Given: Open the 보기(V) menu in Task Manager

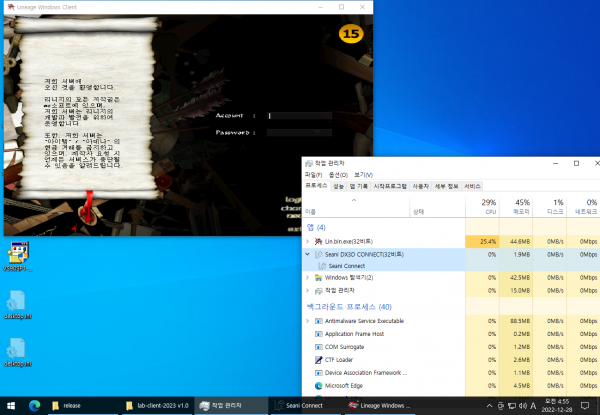Looking at the screenshot, I should 363,175.
